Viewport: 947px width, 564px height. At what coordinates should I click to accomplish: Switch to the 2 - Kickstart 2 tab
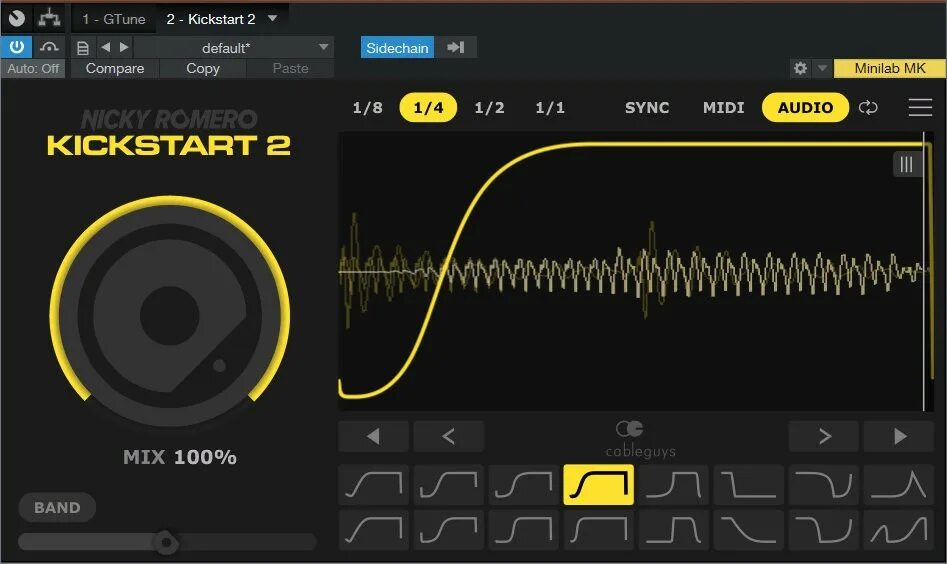click(211, 19)
